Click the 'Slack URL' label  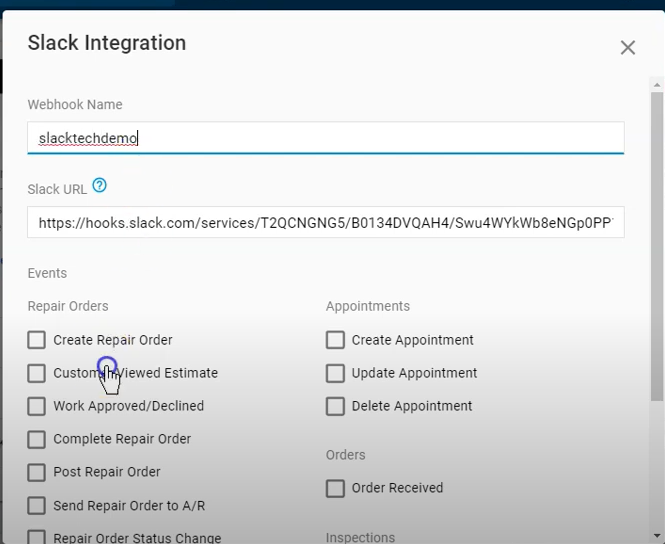(57, 189)
